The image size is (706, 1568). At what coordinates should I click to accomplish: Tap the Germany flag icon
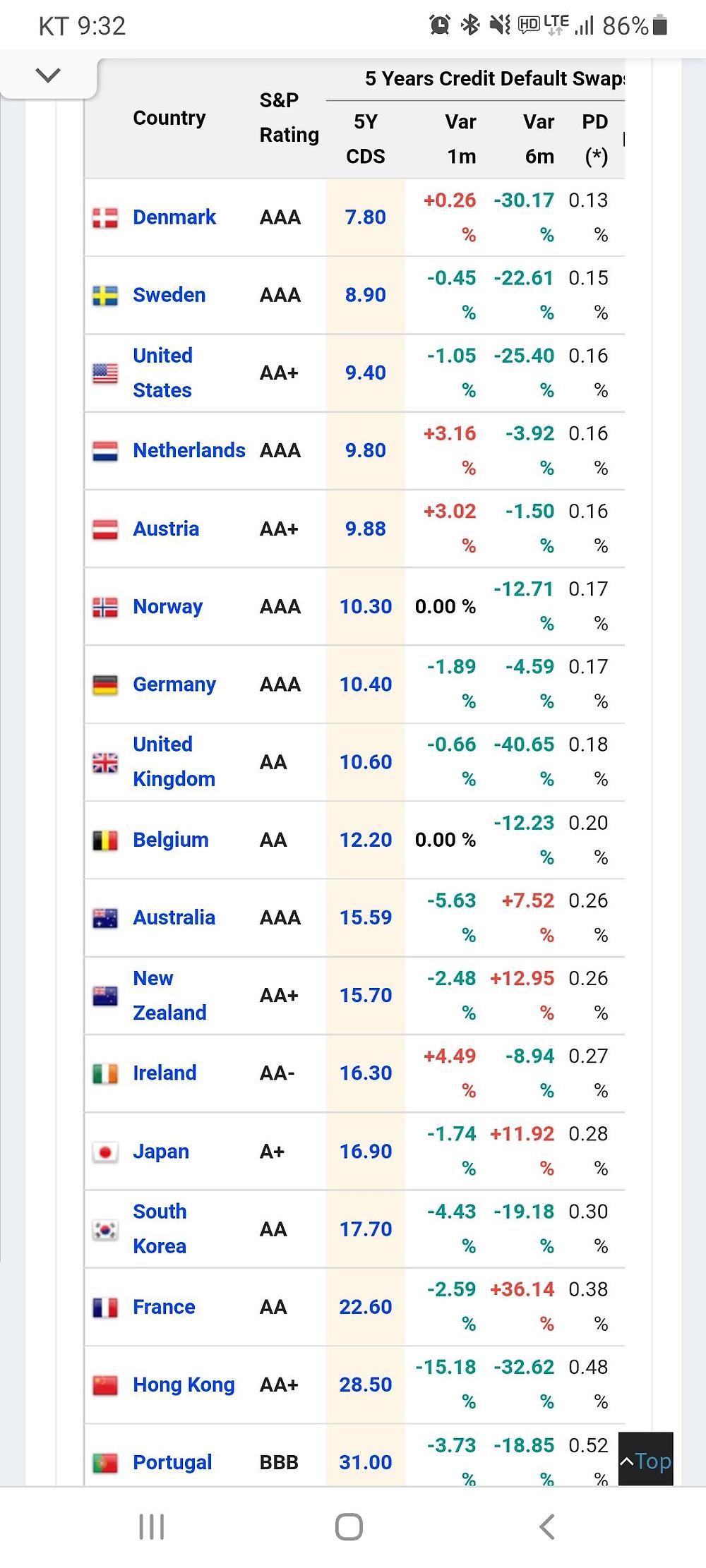(x=105, y=685)
